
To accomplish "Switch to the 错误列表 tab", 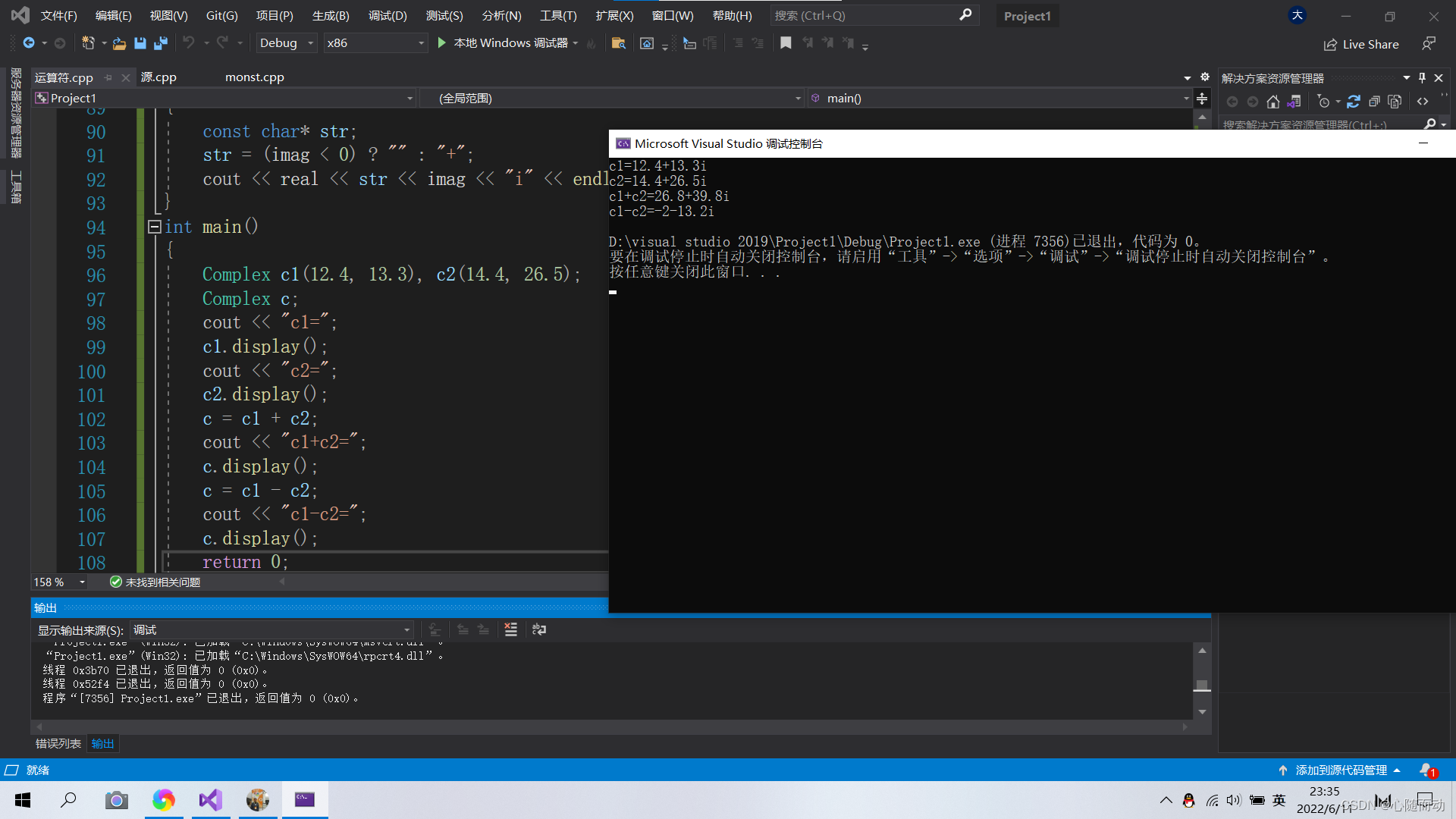I will [x=58, y=743].
